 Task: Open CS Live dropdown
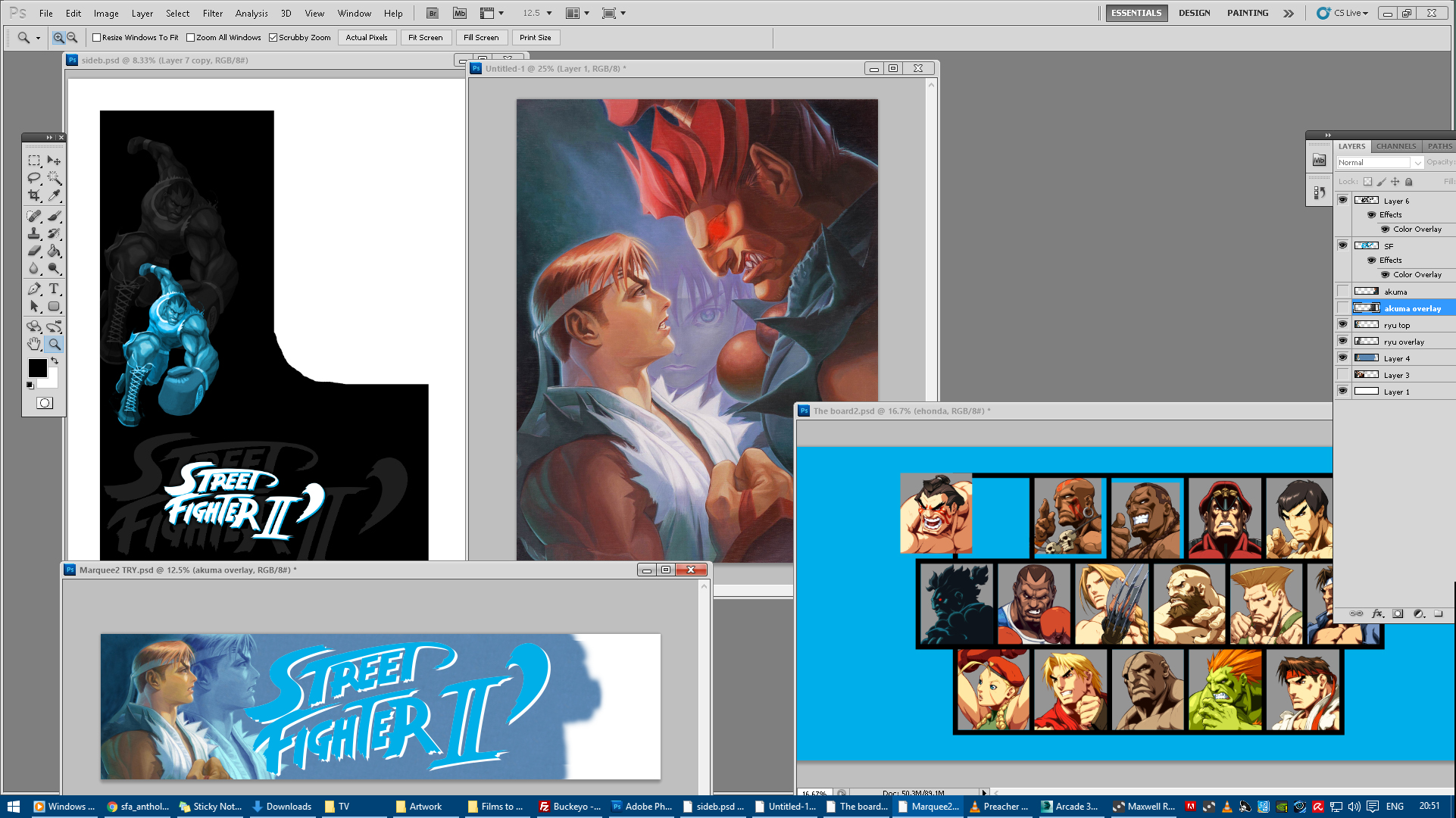tap(1342, 13)
